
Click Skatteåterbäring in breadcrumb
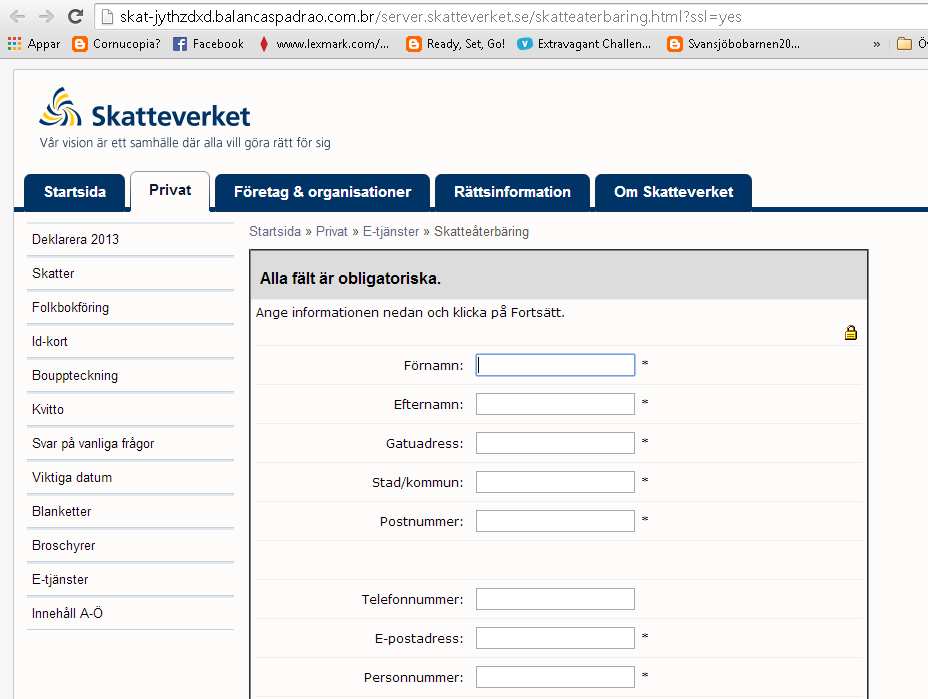point(481,231)
